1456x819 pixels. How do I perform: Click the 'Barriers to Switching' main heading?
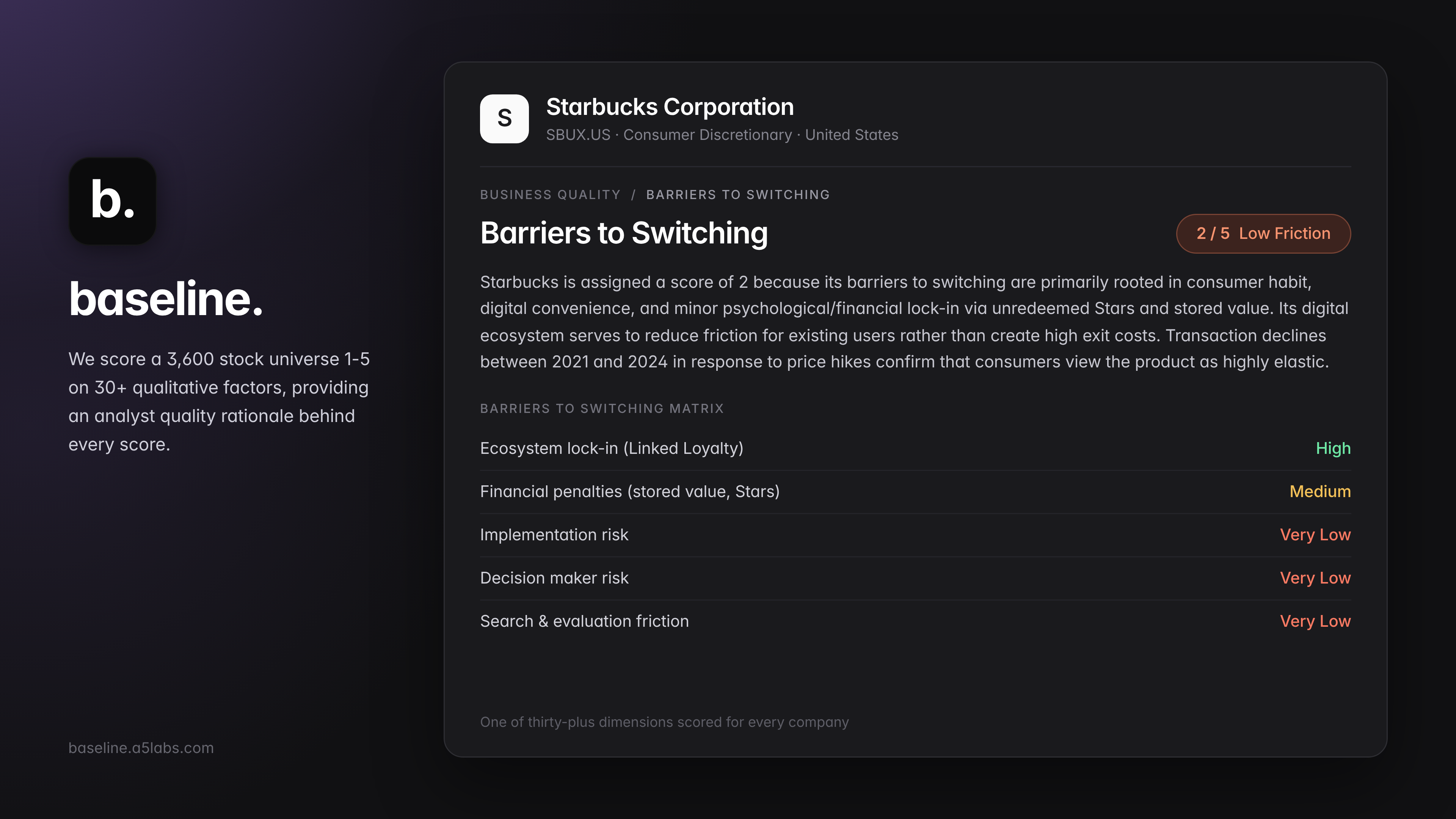[624, 233]
